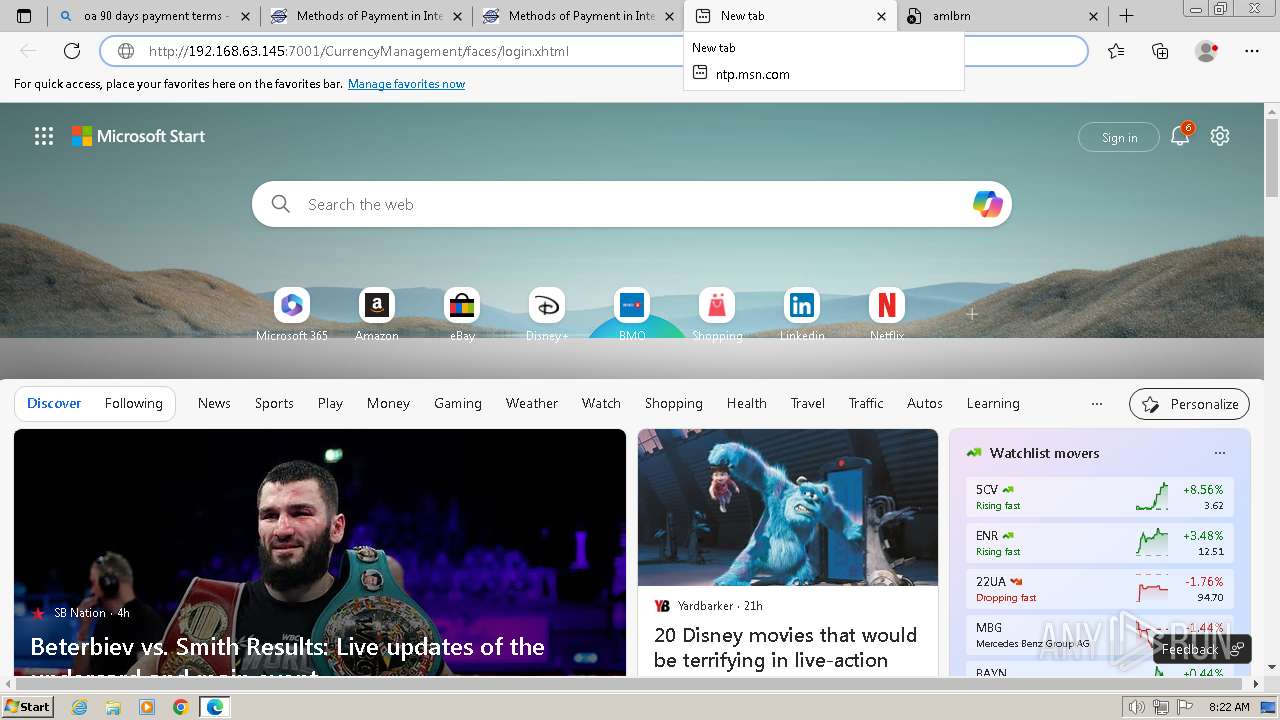Open the tab actions menu icon

pyautogui.click(x=24, y=16)
